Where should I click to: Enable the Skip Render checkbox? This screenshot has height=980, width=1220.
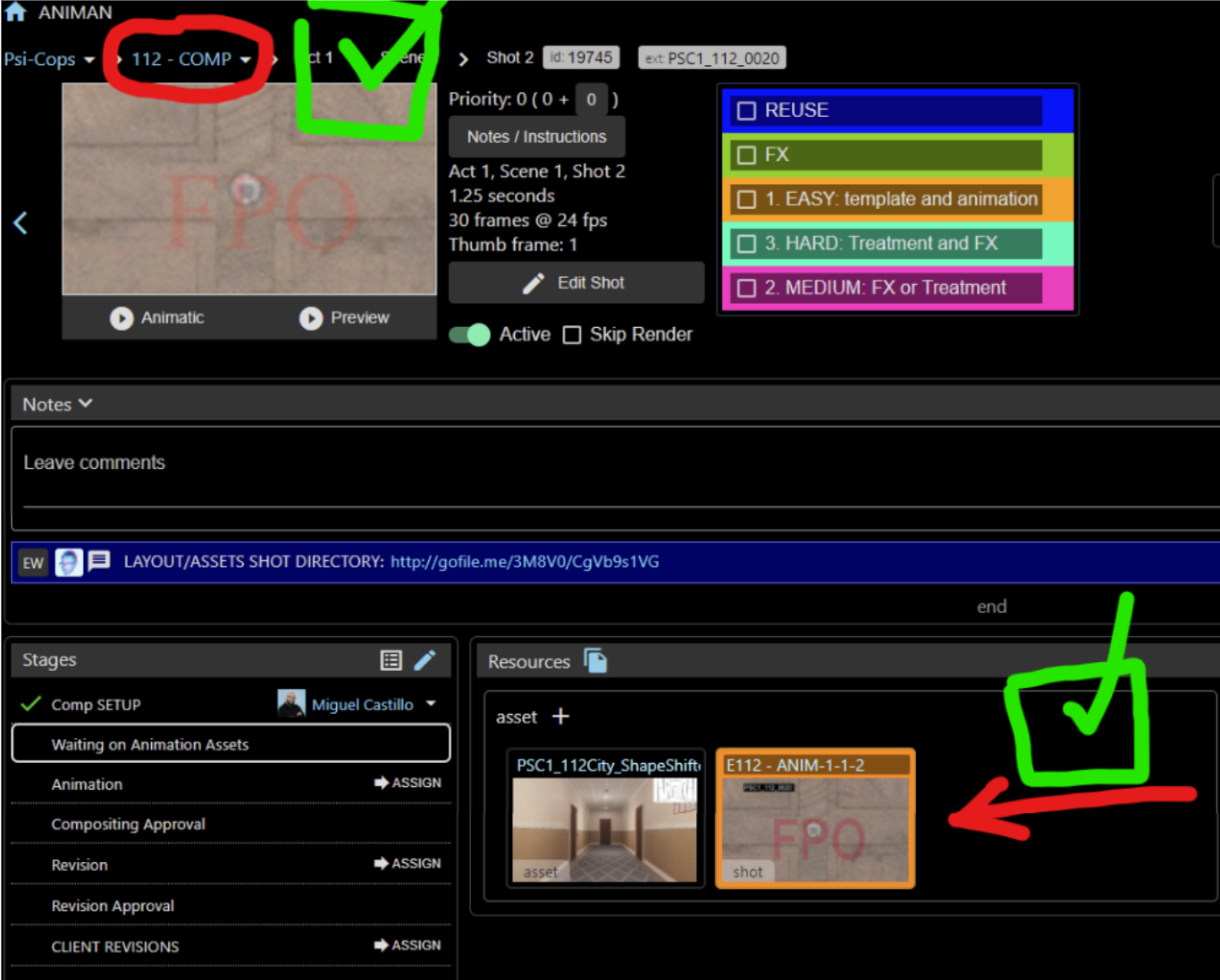point(572,335)
